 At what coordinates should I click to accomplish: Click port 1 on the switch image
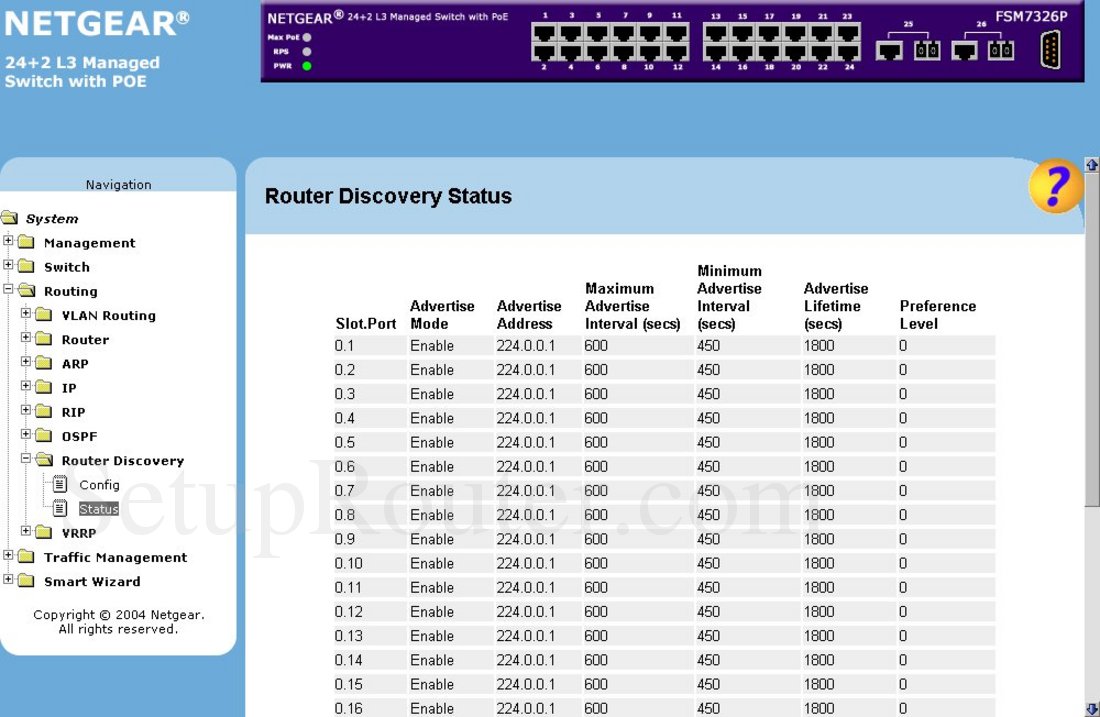tap(544, 32)
